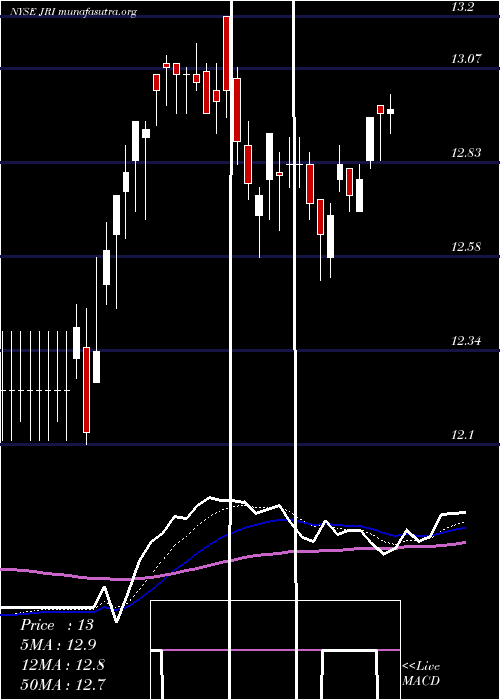Click the 12.83 price axis label

click(466, 153)
